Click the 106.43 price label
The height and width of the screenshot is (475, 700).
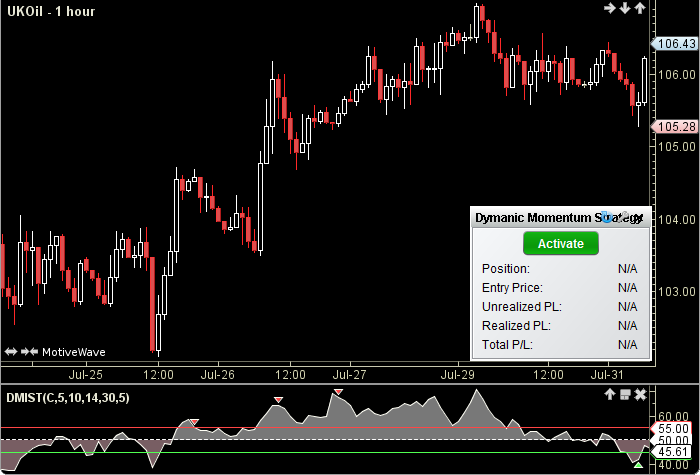(675, 44)
